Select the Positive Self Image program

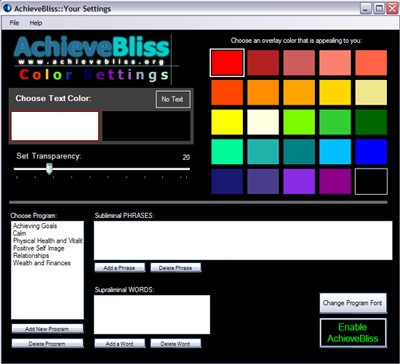[x=38, y=248]
